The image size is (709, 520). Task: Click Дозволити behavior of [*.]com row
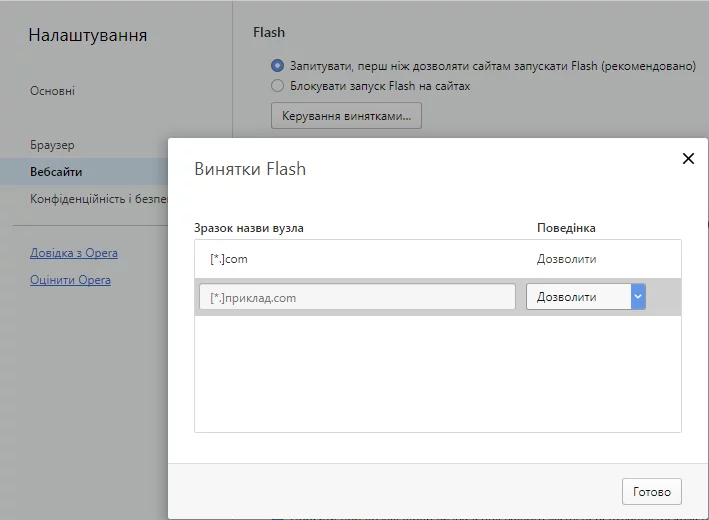pyautogui.click(x=566, y=259)
